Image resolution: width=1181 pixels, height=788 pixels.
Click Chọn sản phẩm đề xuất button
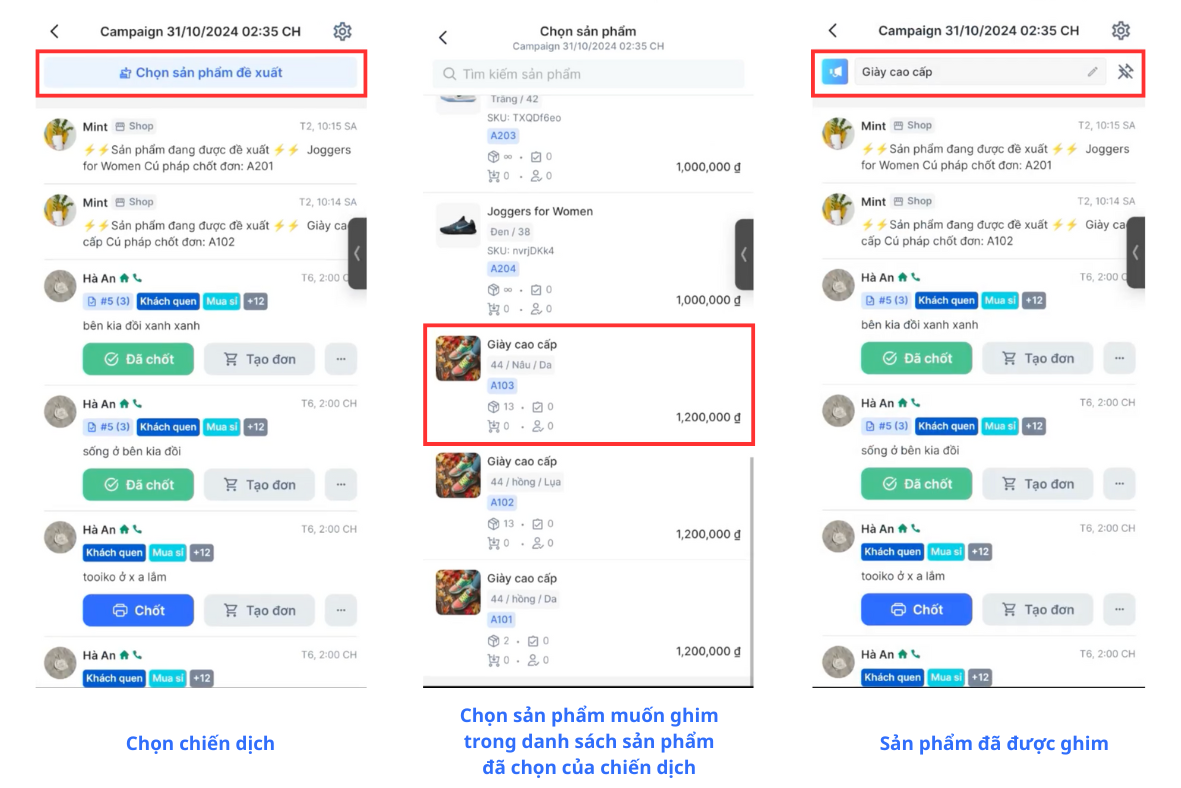click(200, 73)
